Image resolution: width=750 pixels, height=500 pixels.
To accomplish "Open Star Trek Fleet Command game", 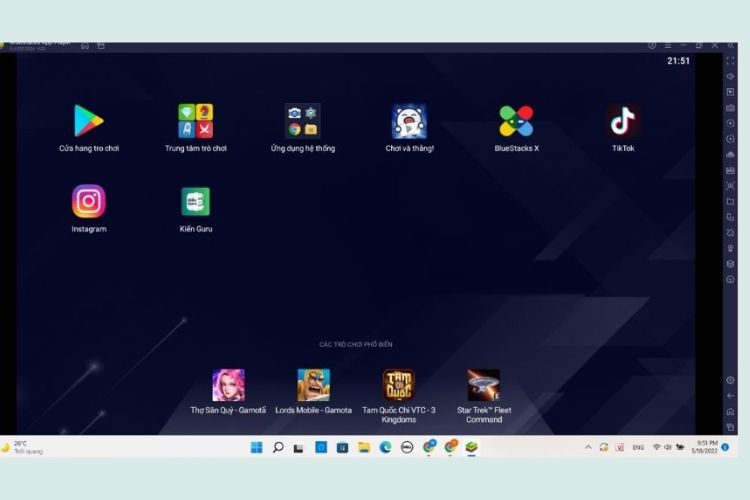I will pyautogui.click(x=484, y=385).
